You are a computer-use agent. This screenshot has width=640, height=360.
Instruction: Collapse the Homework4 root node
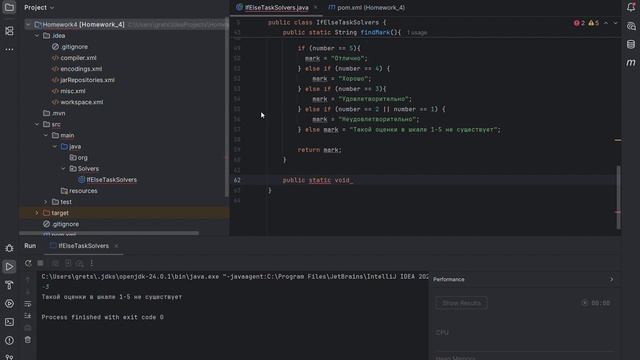(28, 24)
